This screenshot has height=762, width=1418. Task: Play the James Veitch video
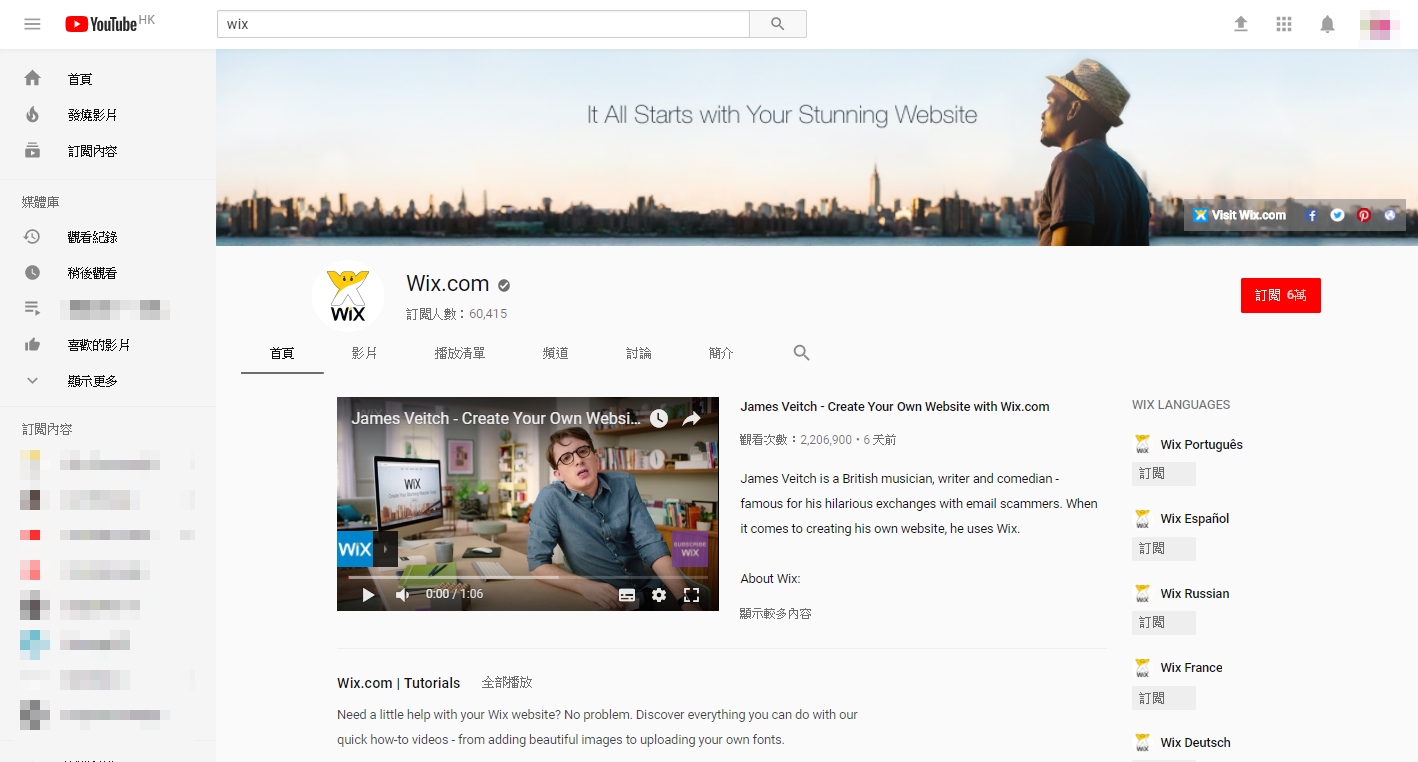[x=368, y=595]
